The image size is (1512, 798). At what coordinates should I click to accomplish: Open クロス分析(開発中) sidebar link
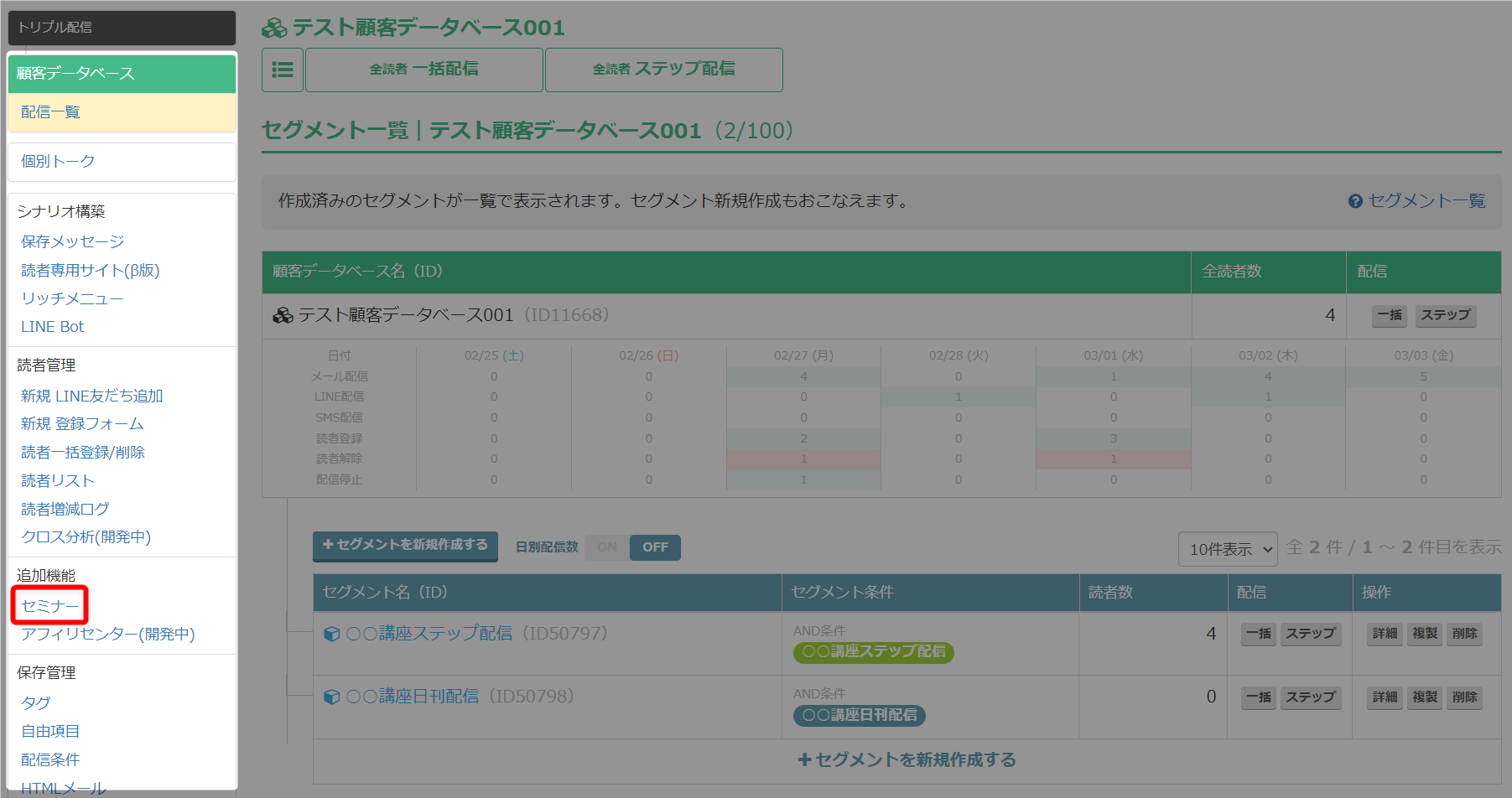(86, 537)
